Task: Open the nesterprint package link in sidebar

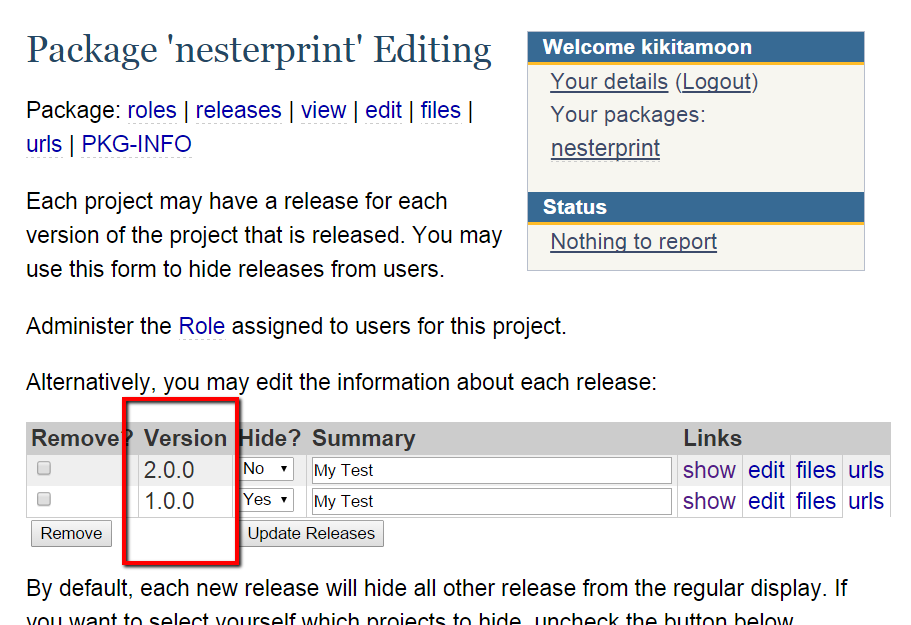Action: pyautogui.click(x=605, y=148)
